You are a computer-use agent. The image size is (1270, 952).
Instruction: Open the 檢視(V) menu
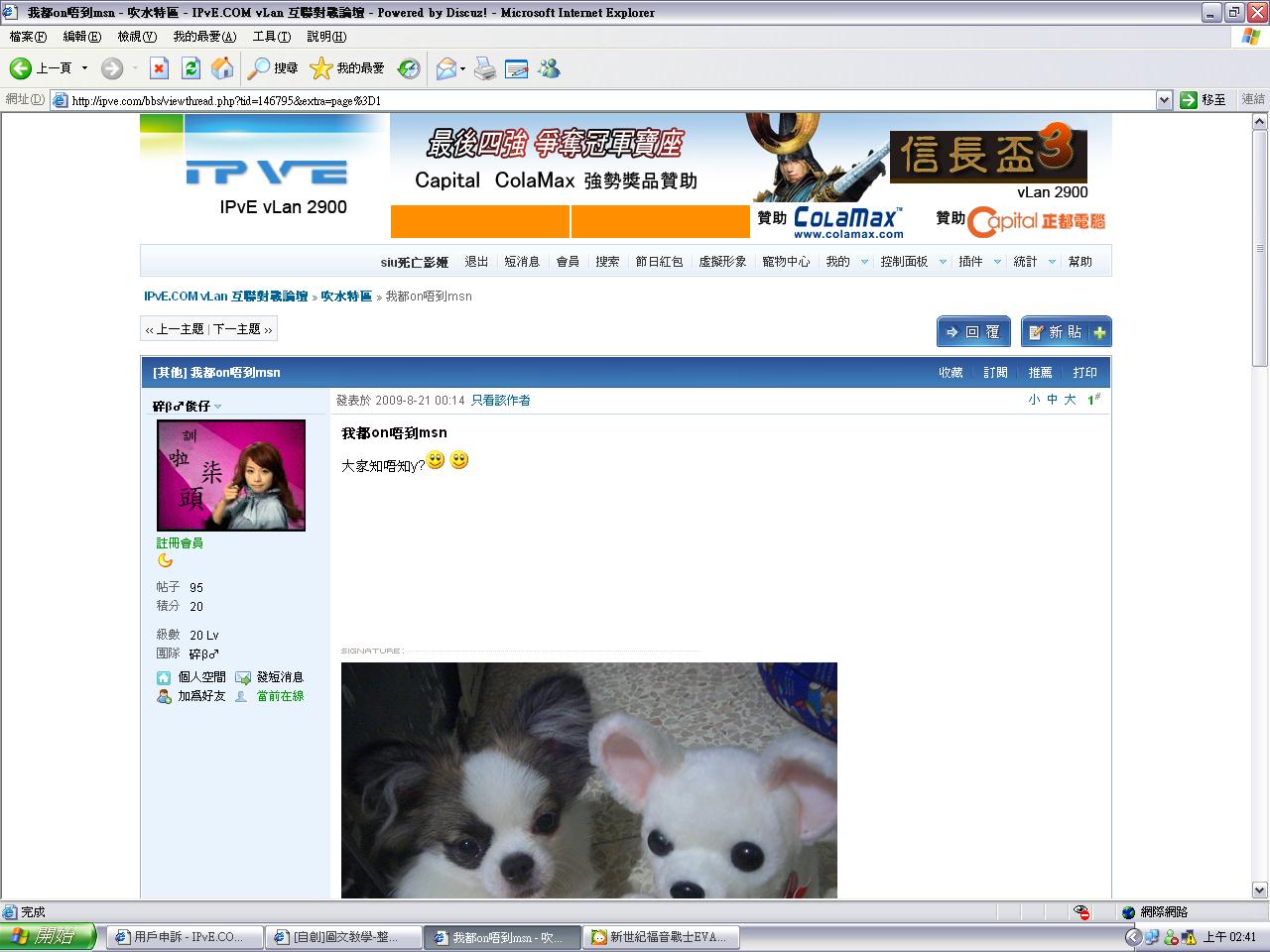(137, 37)
